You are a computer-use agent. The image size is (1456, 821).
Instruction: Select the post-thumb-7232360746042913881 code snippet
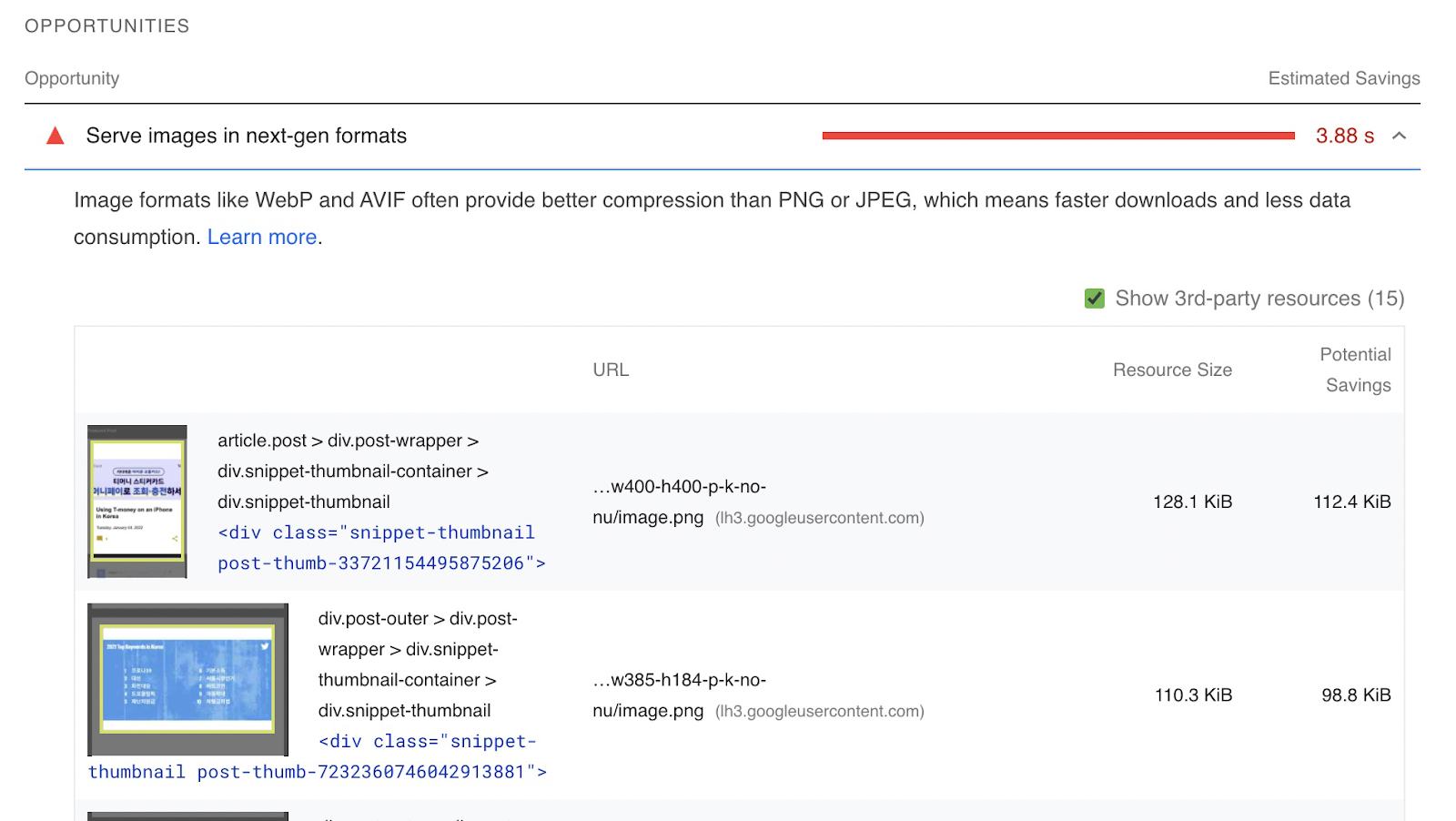(318, 756)
